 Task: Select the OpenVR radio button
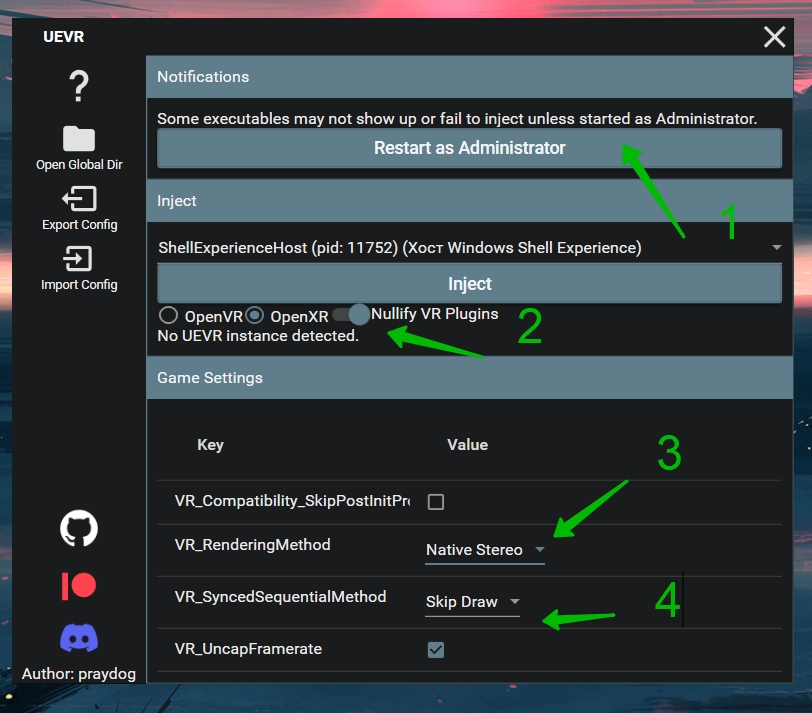pos(168,315)
